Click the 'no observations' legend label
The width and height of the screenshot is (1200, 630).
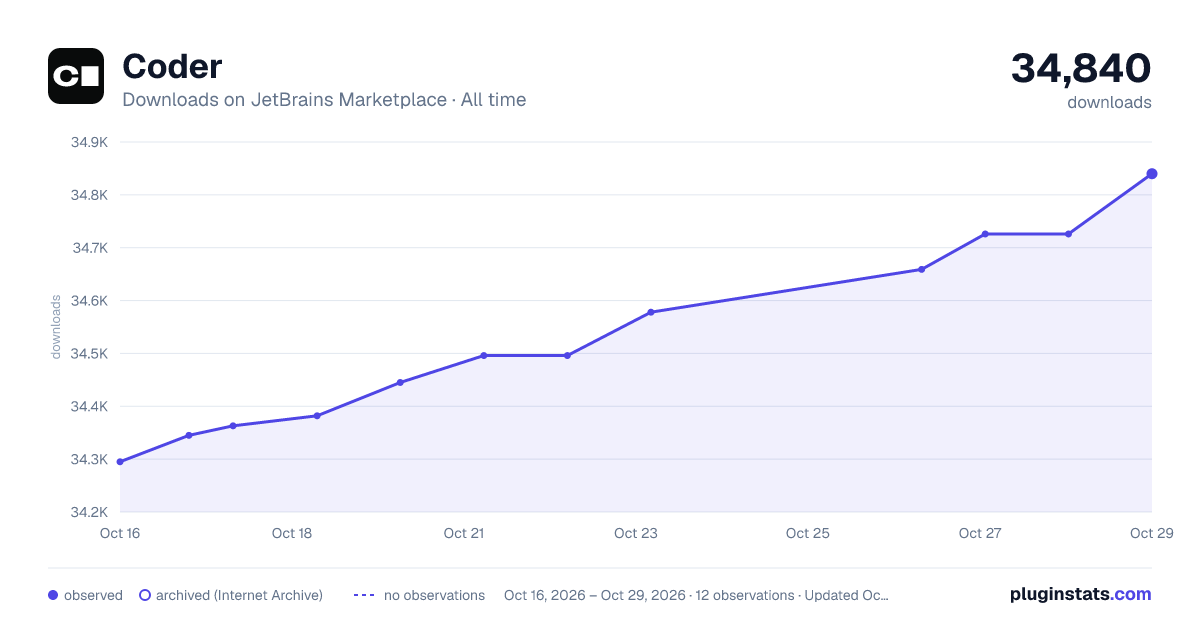(434, 595)
